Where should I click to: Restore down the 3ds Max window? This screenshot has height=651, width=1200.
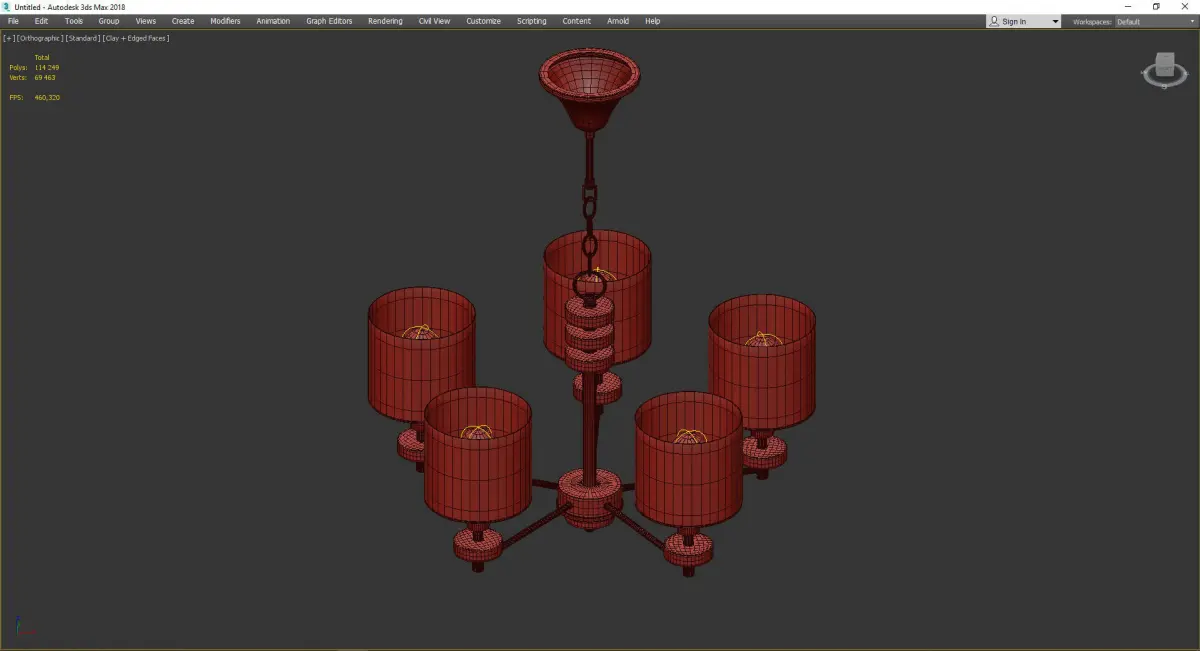1156,7
